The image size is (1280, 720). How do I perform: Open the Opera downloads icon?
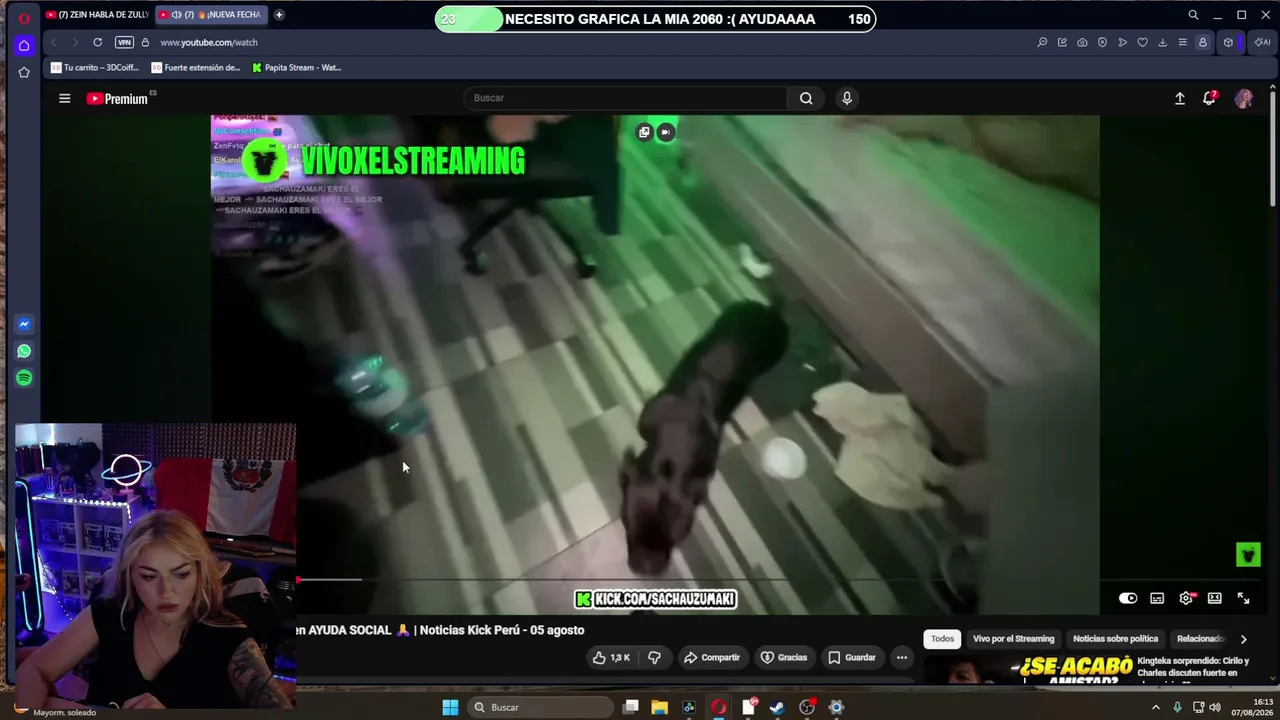pos(1162,42)
